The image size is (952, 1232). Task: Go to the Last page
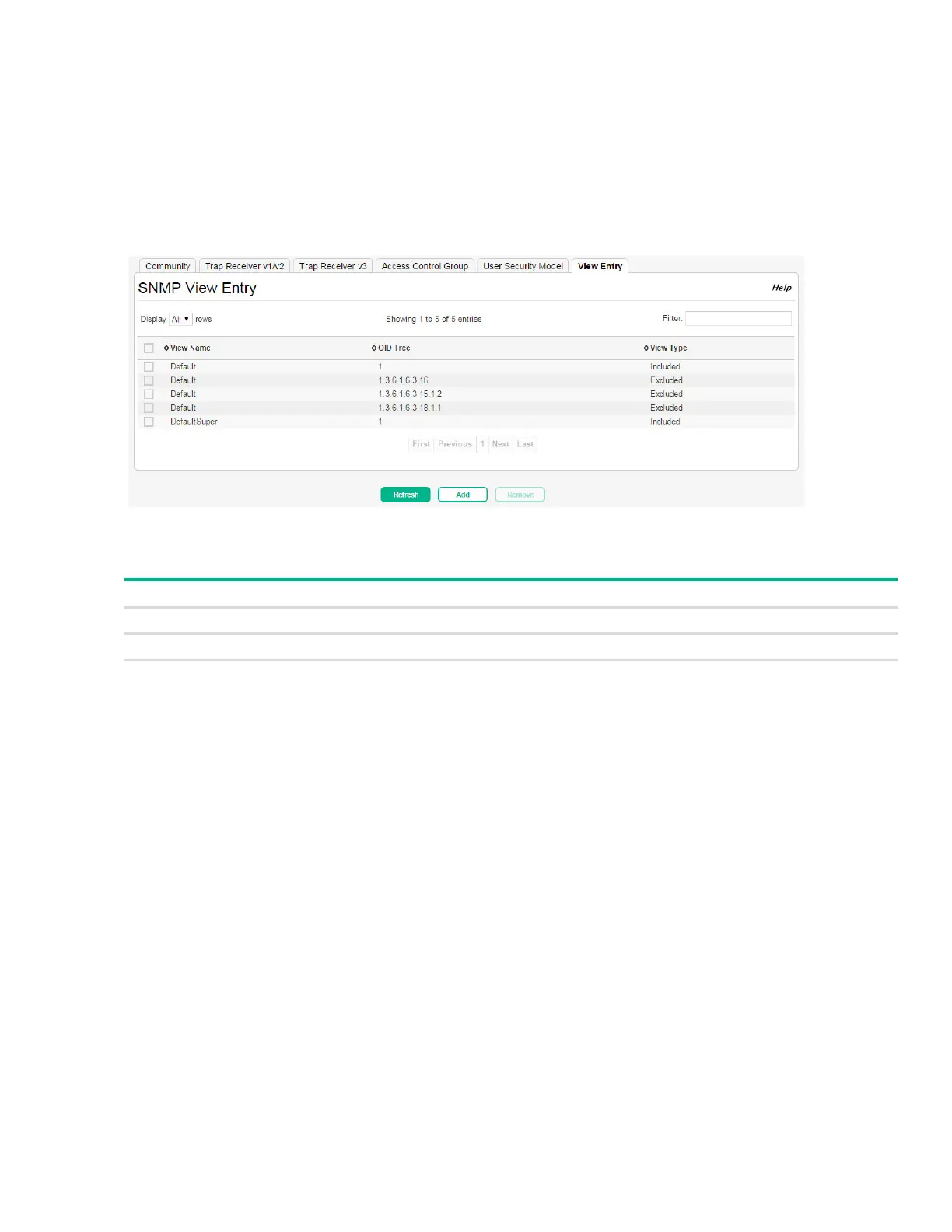click(x=525, y=444)
